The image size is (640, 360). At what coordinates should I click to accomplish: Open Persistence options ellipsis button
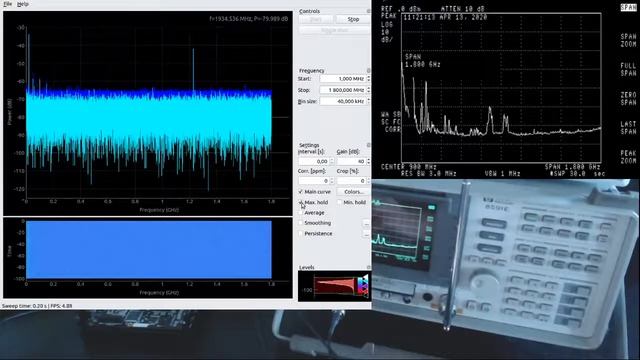point(366,234)
